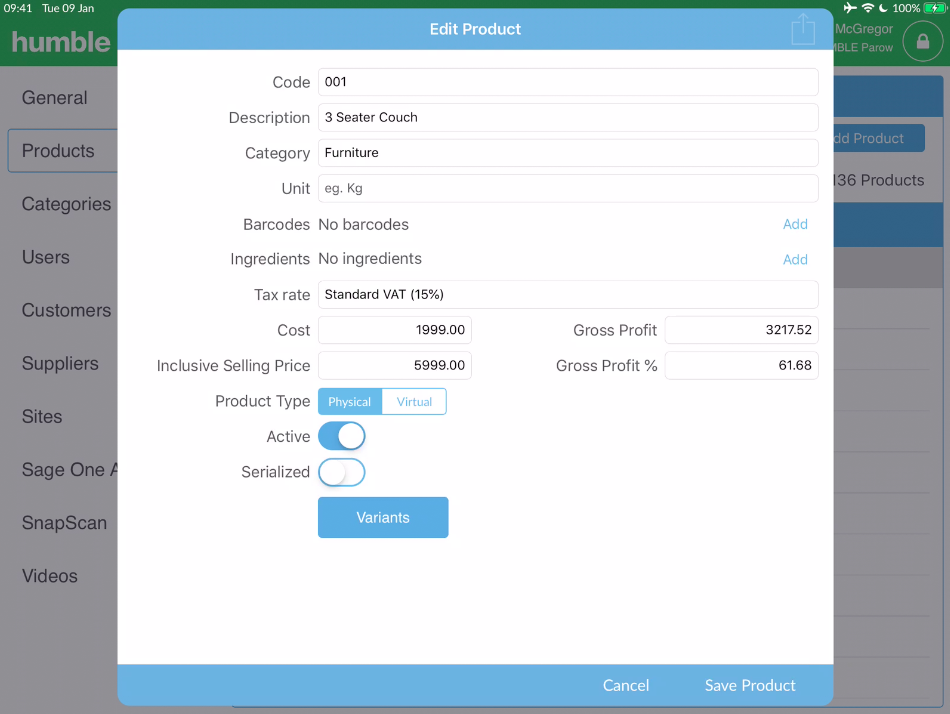Toggle the Serialized switch
Viewport: 950px width, 714px height.
pyautogui.click(x=342, y=472)
